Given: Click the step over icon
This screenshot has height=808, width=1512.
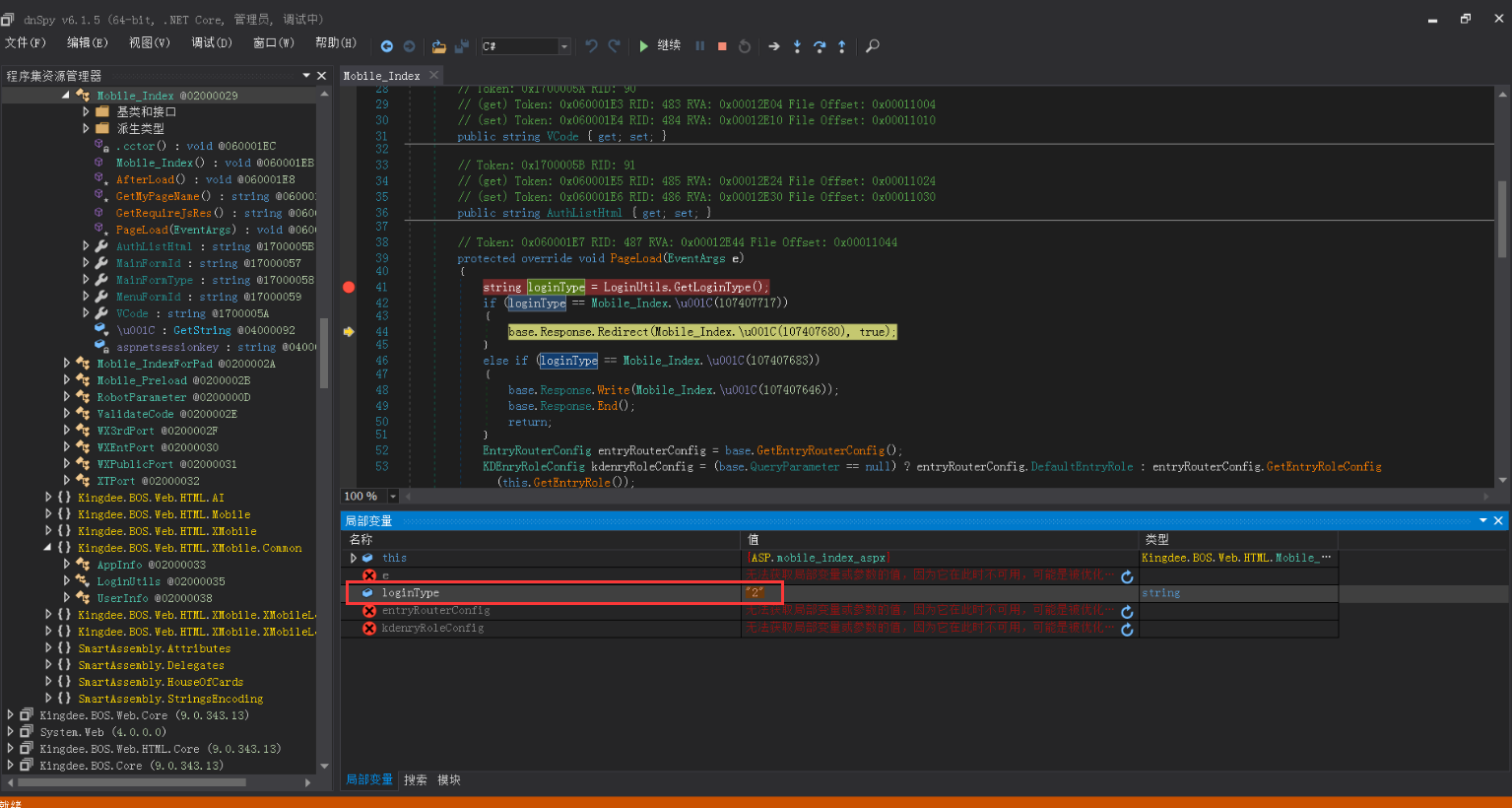Looking at the screenshot, I should point(820,46).
